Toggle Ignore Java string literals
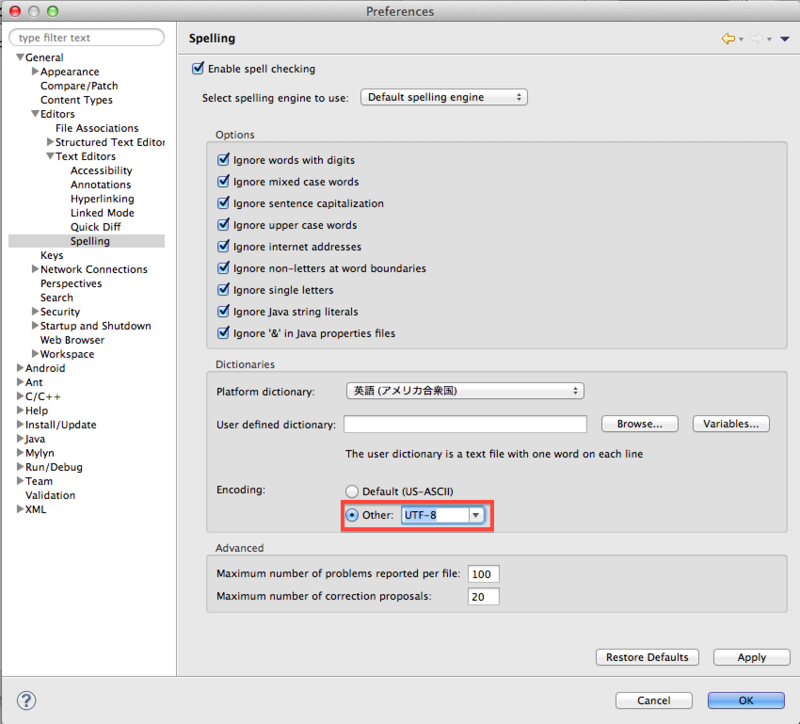Screen dimensions: 800x724 223,311
